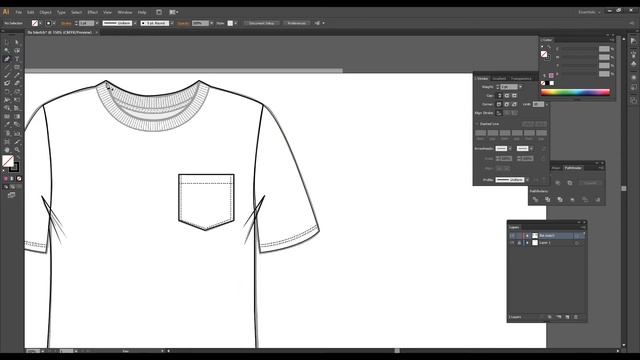Click the Minus Back pathfinder icon

(598, 199)
